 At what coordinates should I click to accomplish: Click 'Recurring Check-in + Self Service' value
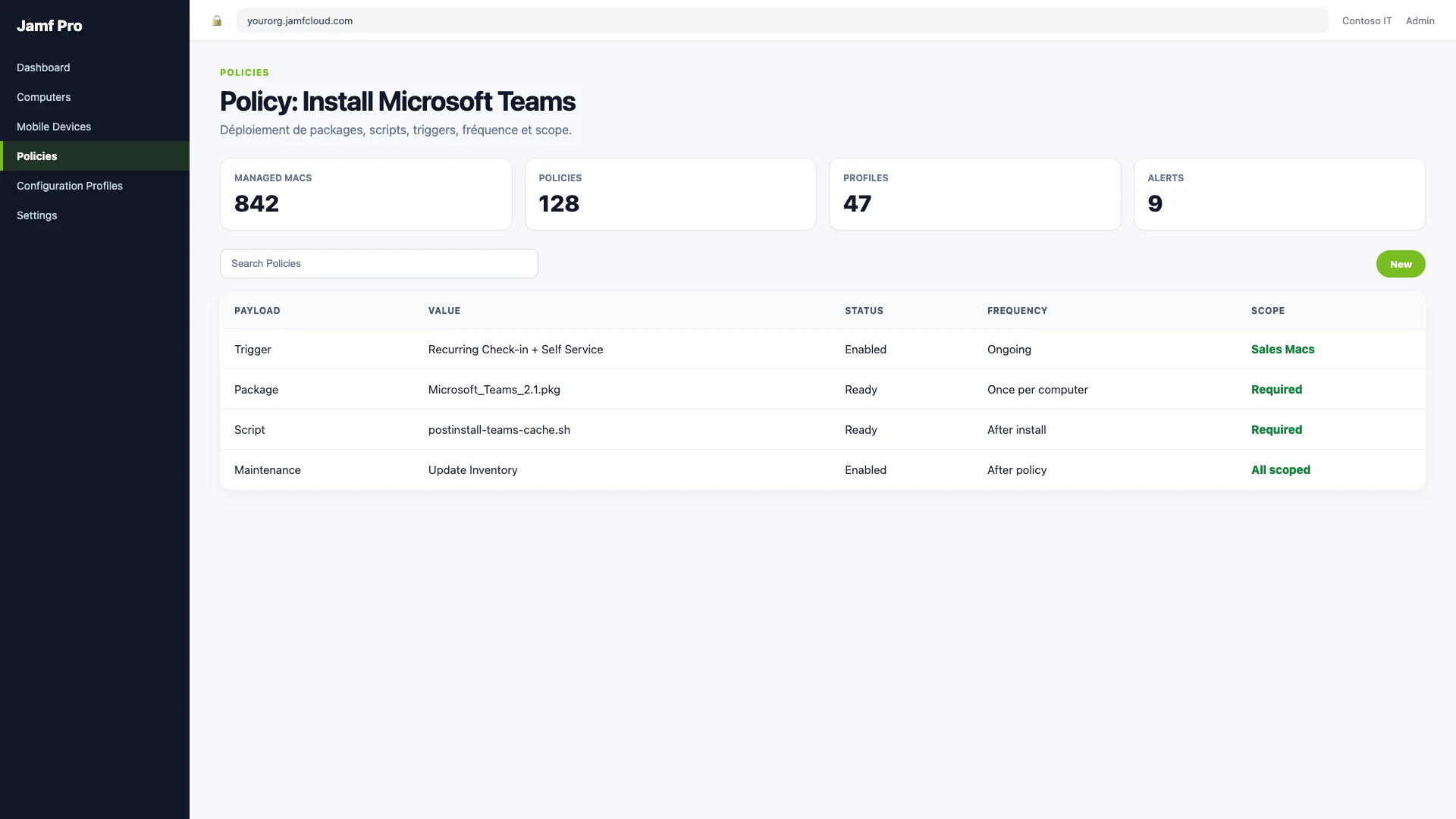[516, 349]
